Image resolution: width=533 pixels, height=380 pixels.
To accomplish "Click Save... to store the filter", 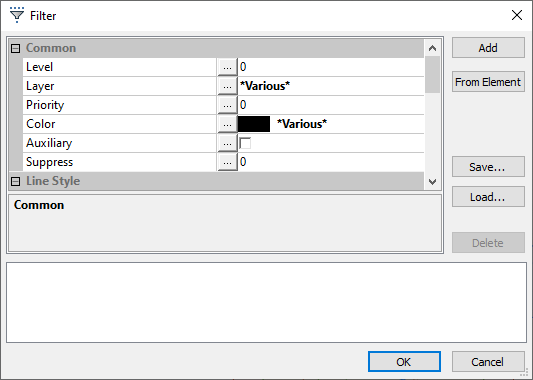I will click(x=488, y=167).
